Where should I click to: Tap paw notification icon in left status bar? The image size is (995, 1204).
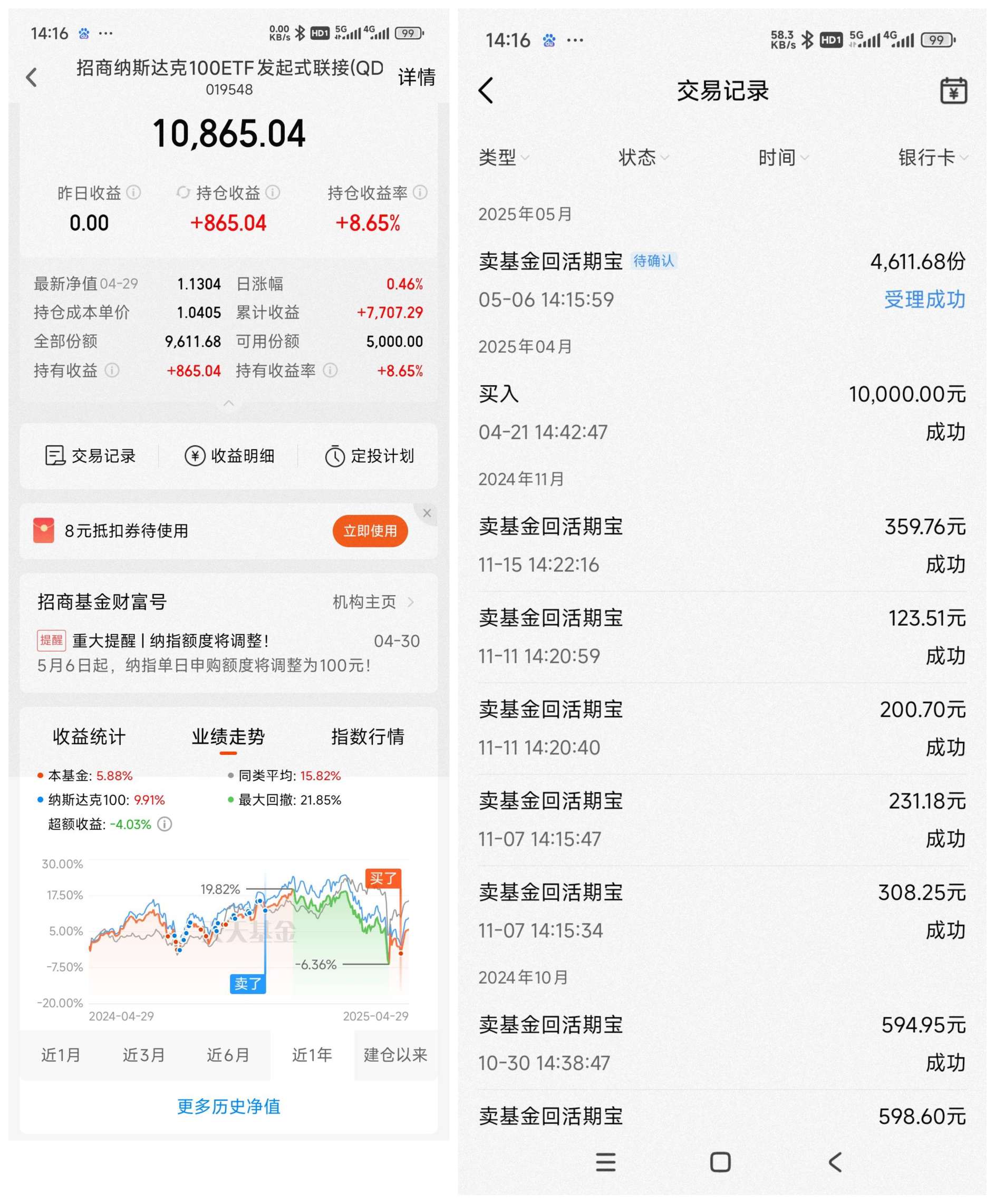coord(84,33)
